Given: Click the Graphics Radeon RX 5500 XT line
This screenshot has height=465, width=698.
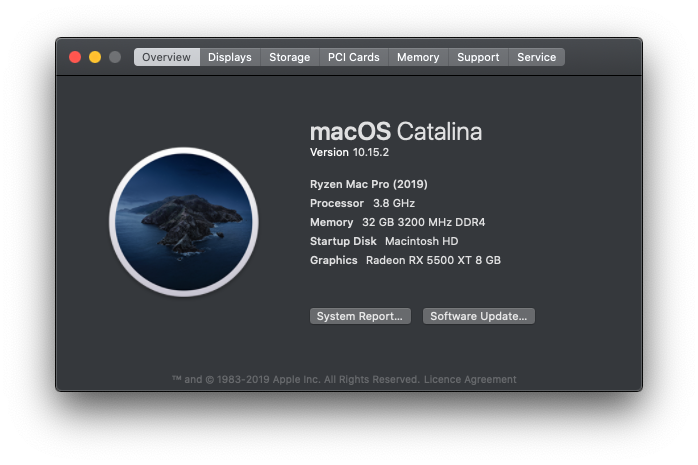Looking at the screenshot, I should pyautogui.click(x=406, y=260).
